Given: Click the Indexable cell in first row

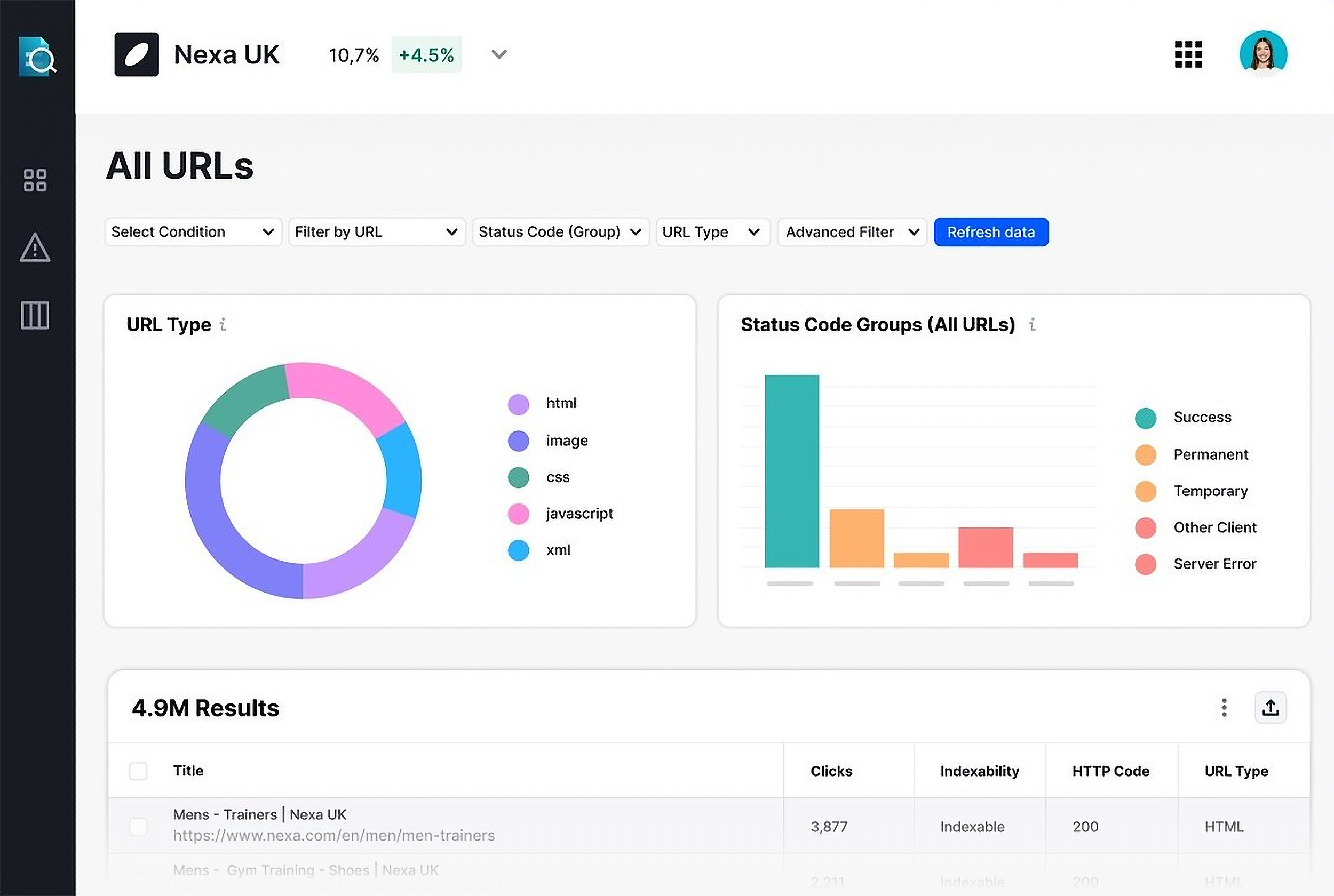Looking at the screenshot, I should [972, 826].
